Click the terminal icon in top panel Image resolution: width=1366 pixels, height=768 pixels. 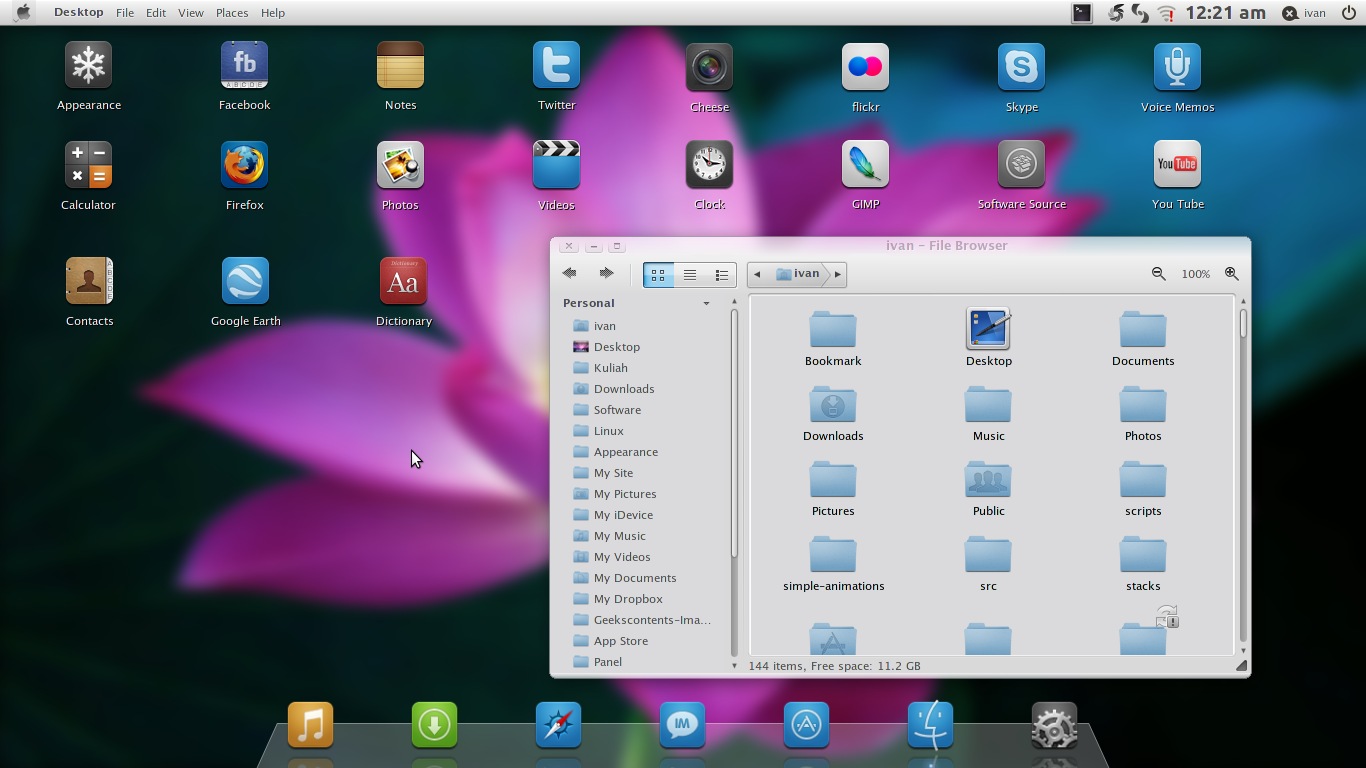coord(1082,13)
